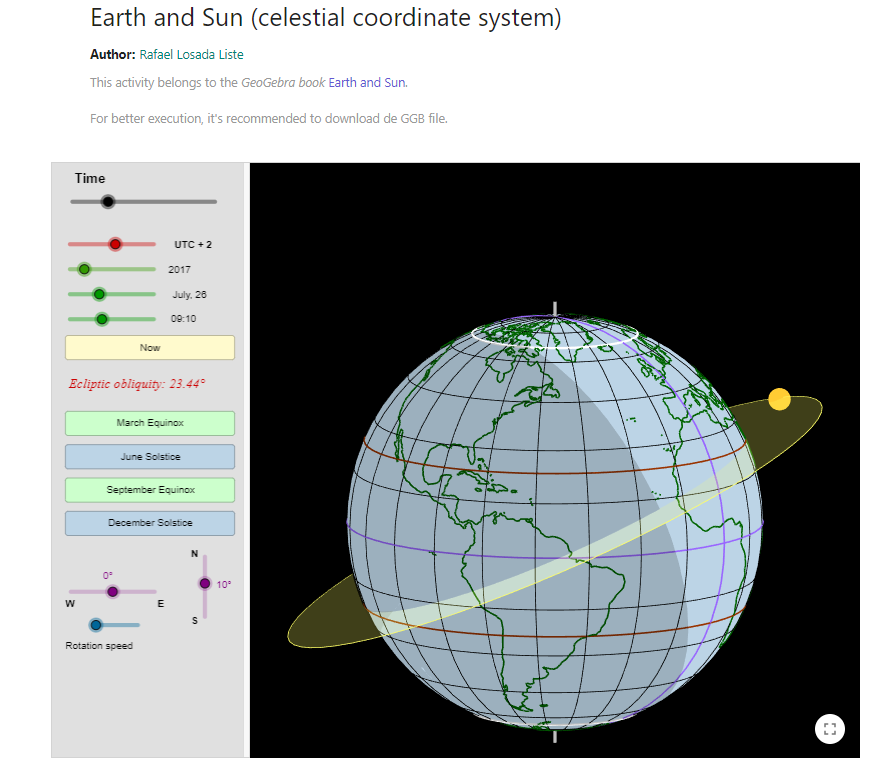
Task: Click the north pole axis marker
Action: pos(554,309)
